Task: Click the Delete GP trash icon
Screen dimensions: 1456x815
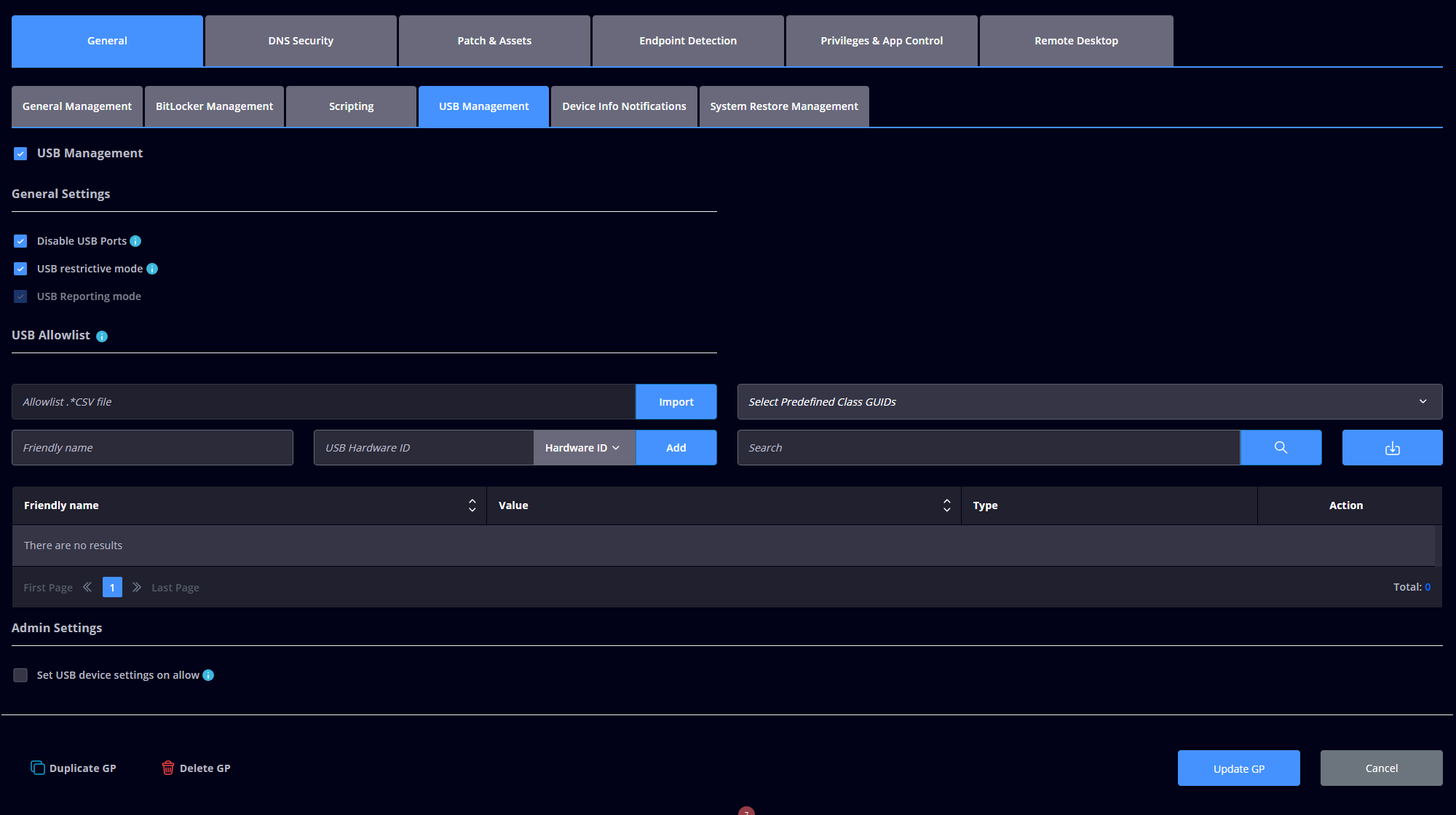Action: coord(168,768)
